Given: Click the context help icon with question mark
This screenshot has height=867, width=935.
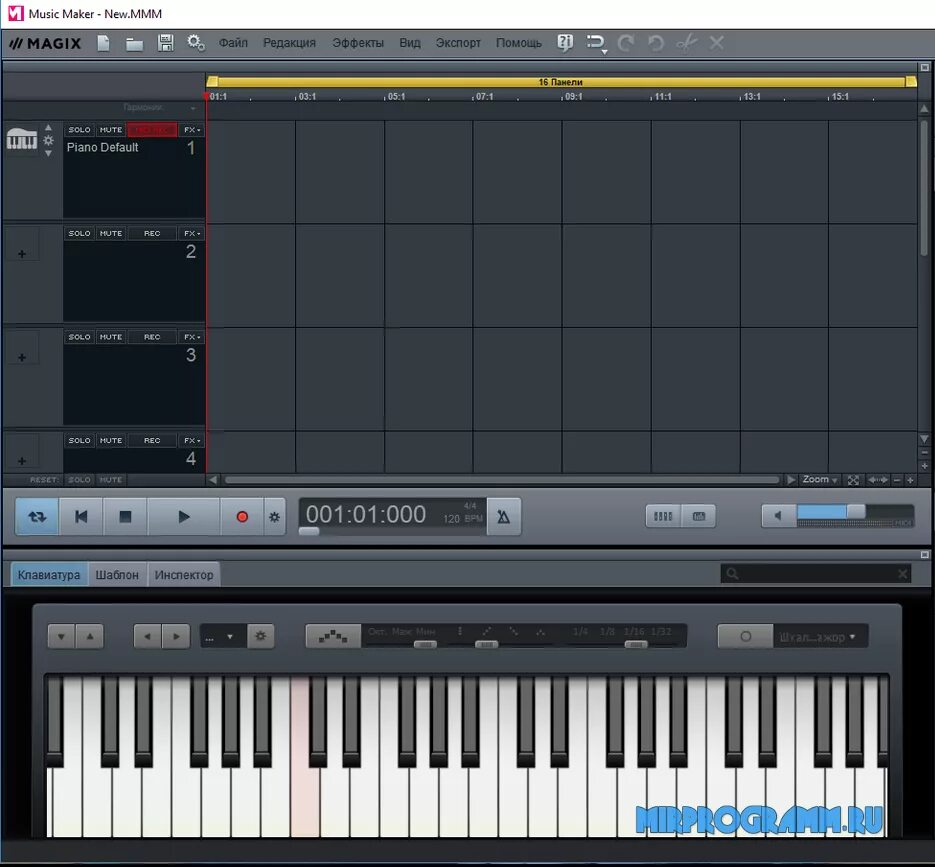Looking at the screenshot, I should coord(565,43).
